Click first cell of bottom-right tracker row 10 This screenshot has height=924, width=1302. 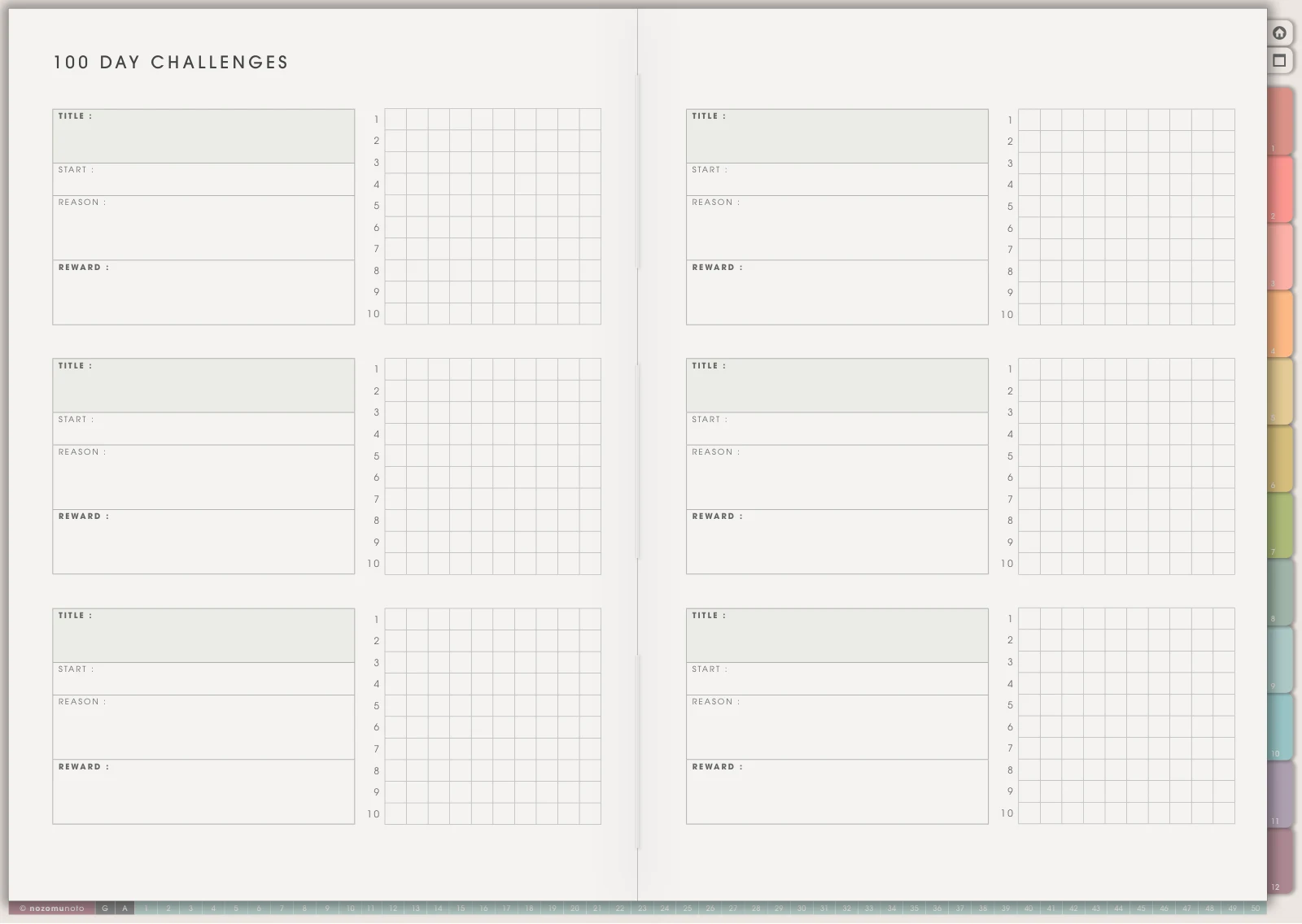pyautogui.click(x=1029, y=813)
